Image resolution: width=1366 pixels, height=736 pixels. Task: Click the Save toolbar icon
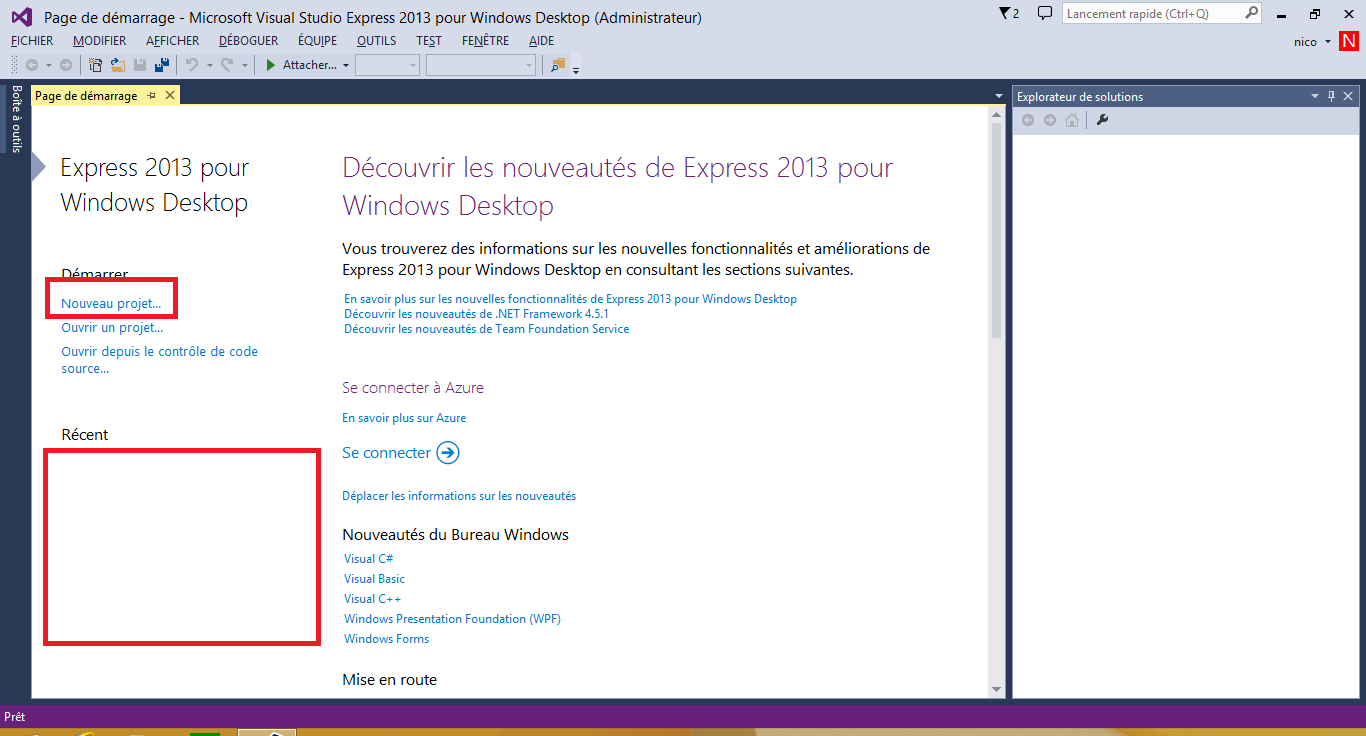pos(140,65)
